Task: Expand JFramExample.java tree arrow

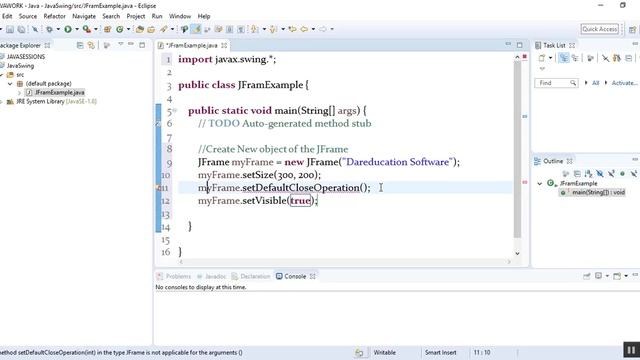Action: (19, 93)
